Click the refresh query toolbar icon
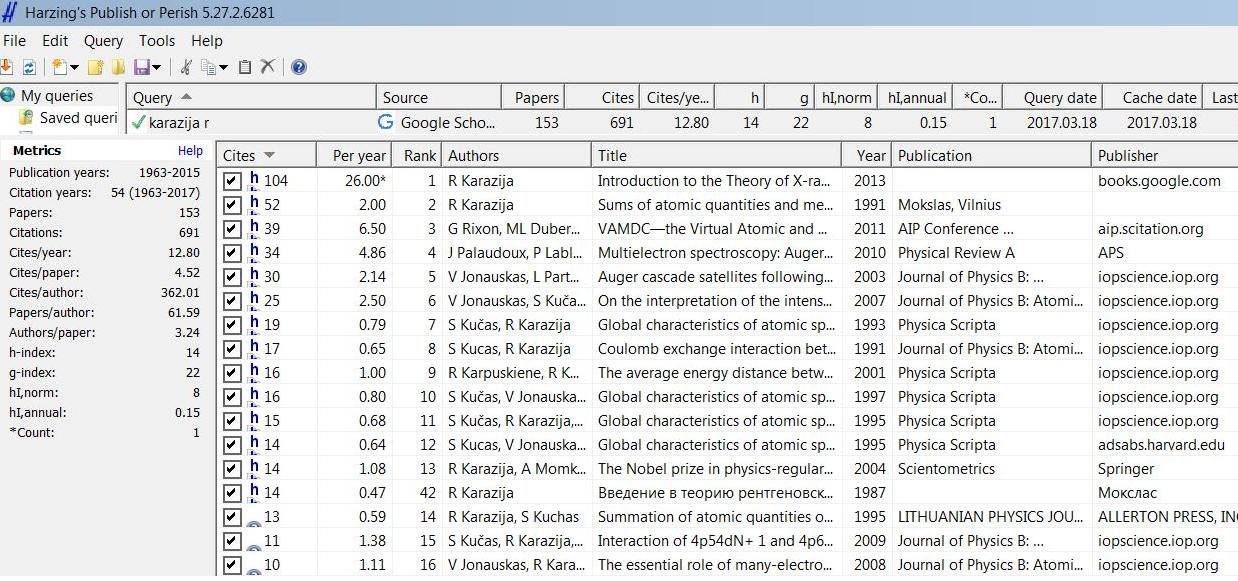 point(29,67)
